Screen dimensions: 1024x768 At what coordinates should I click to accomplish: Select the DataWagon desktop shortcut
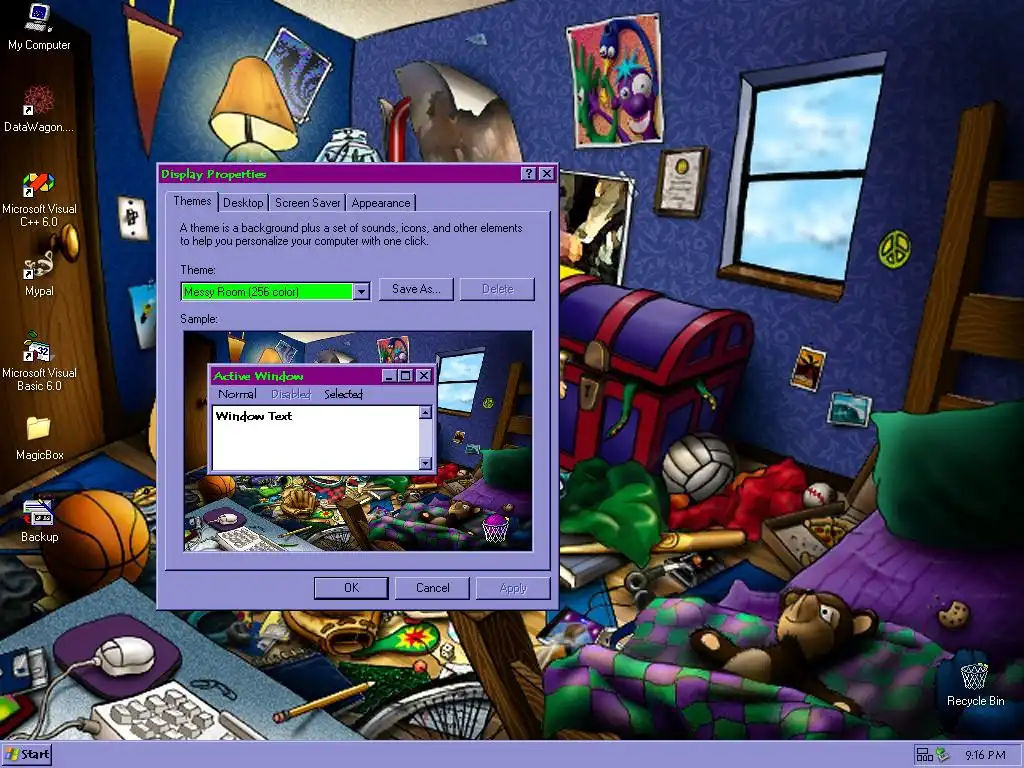coord(39,109)
